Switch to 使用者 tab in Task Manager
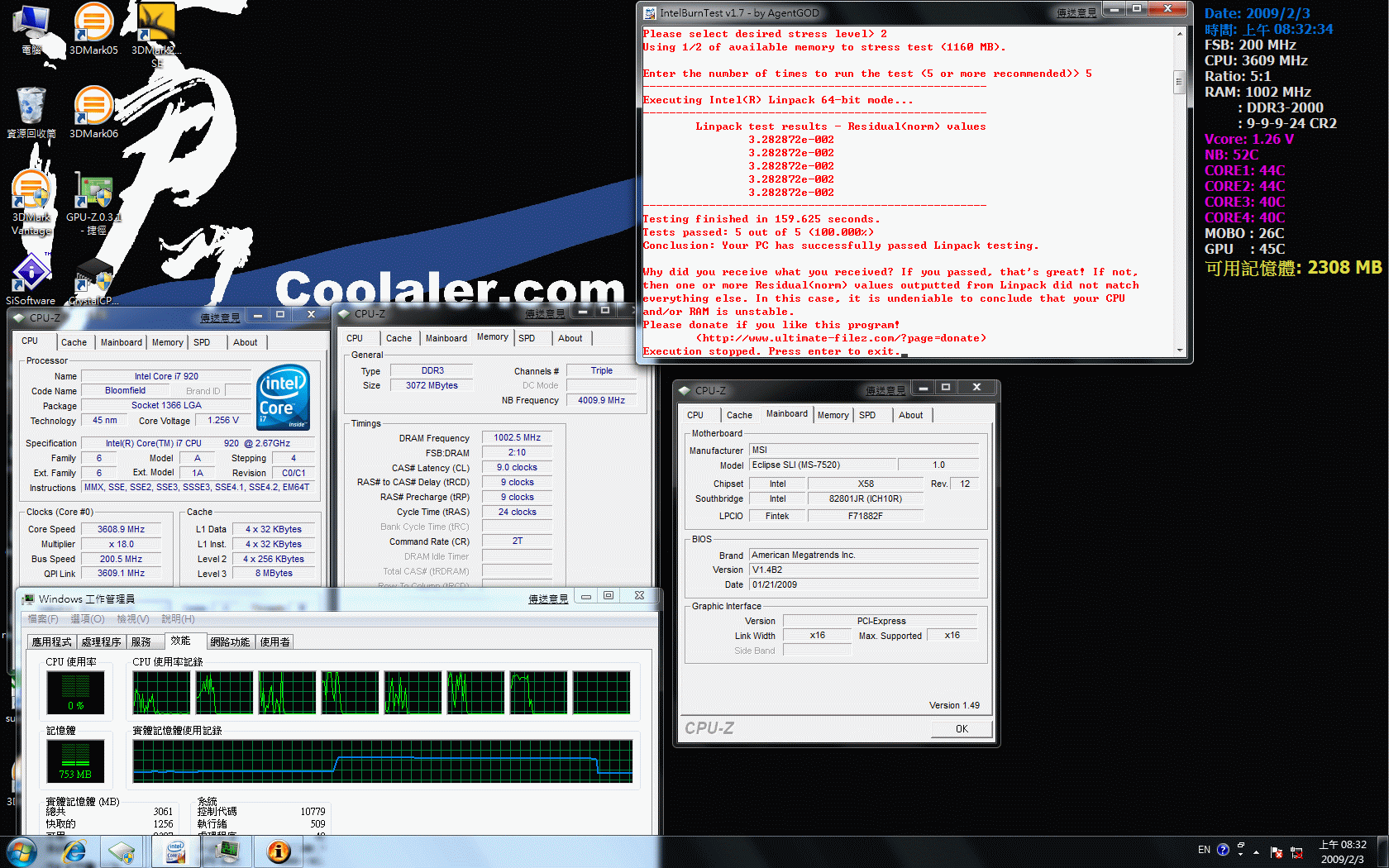The image size is (1389, 868). pos(275,642)
